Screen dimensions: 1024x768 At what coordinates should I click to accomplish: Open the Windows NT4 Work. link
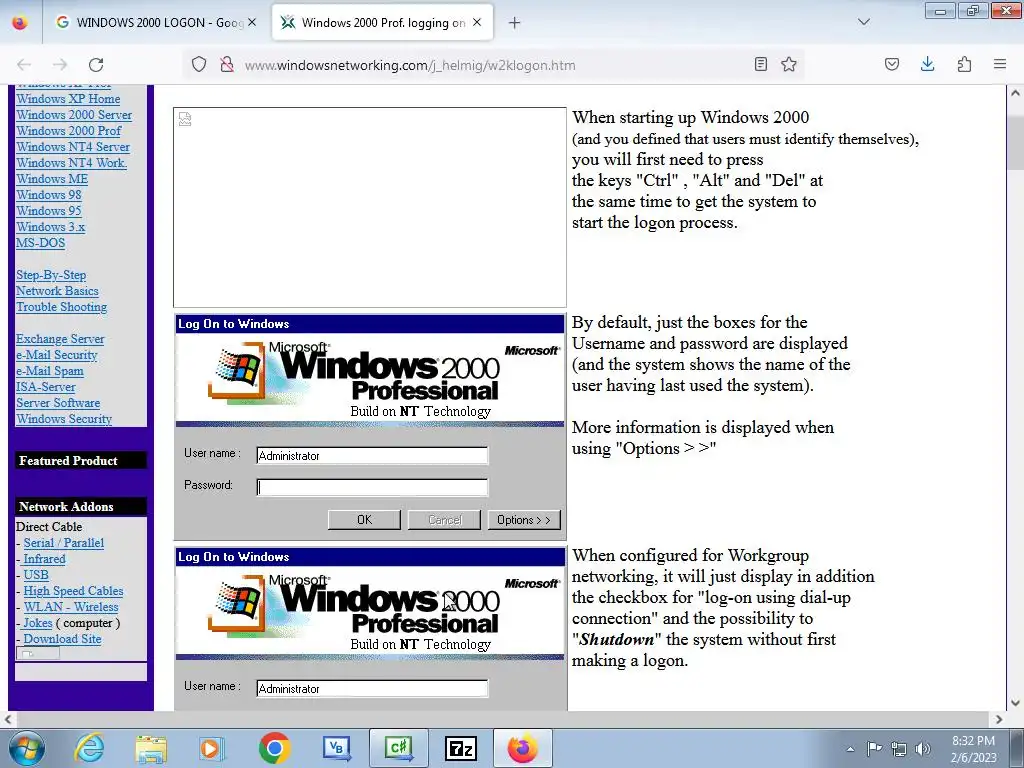tap(72, 163)
